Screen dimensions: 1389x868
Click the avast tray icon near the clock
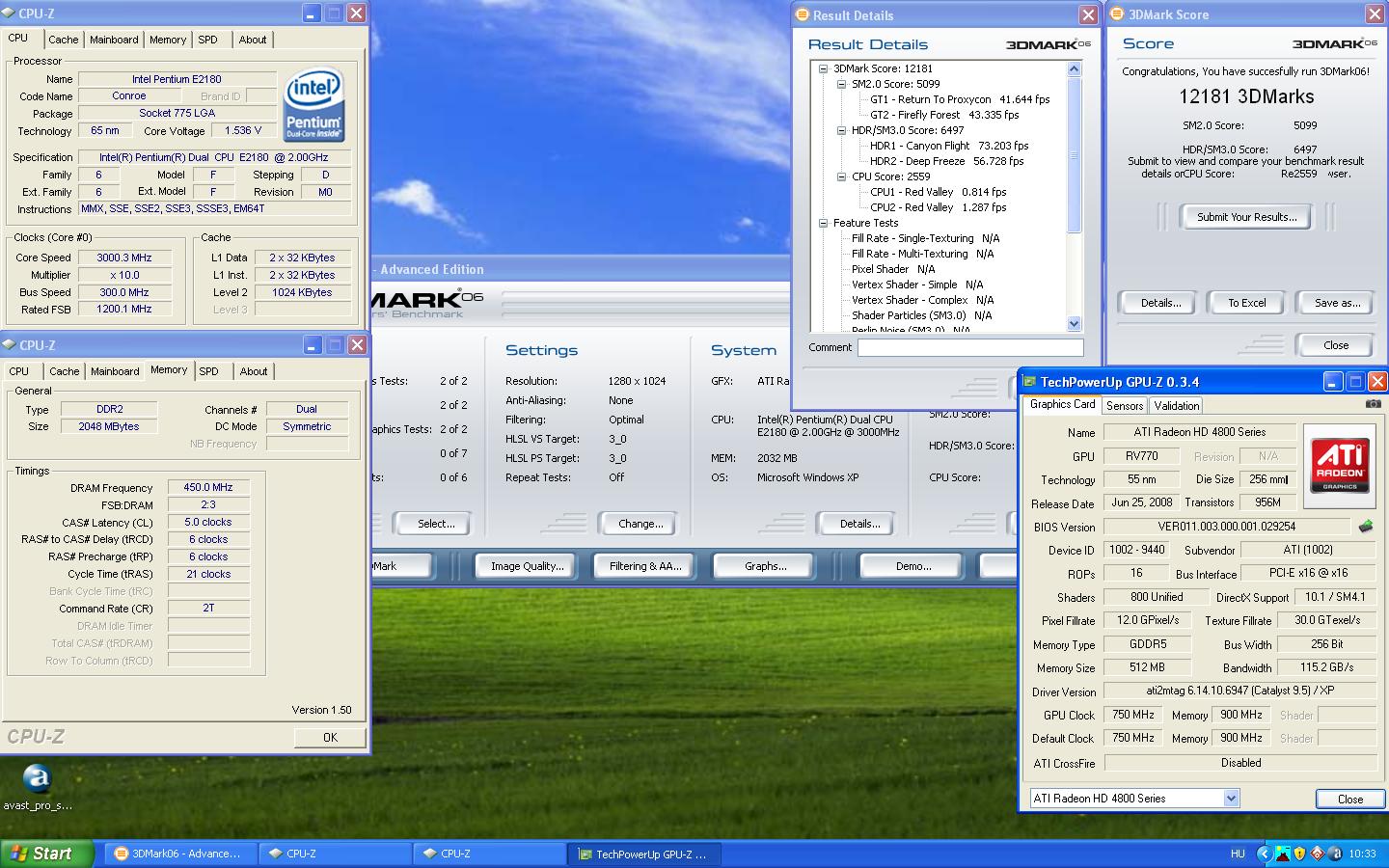[x=1334, y=854]
